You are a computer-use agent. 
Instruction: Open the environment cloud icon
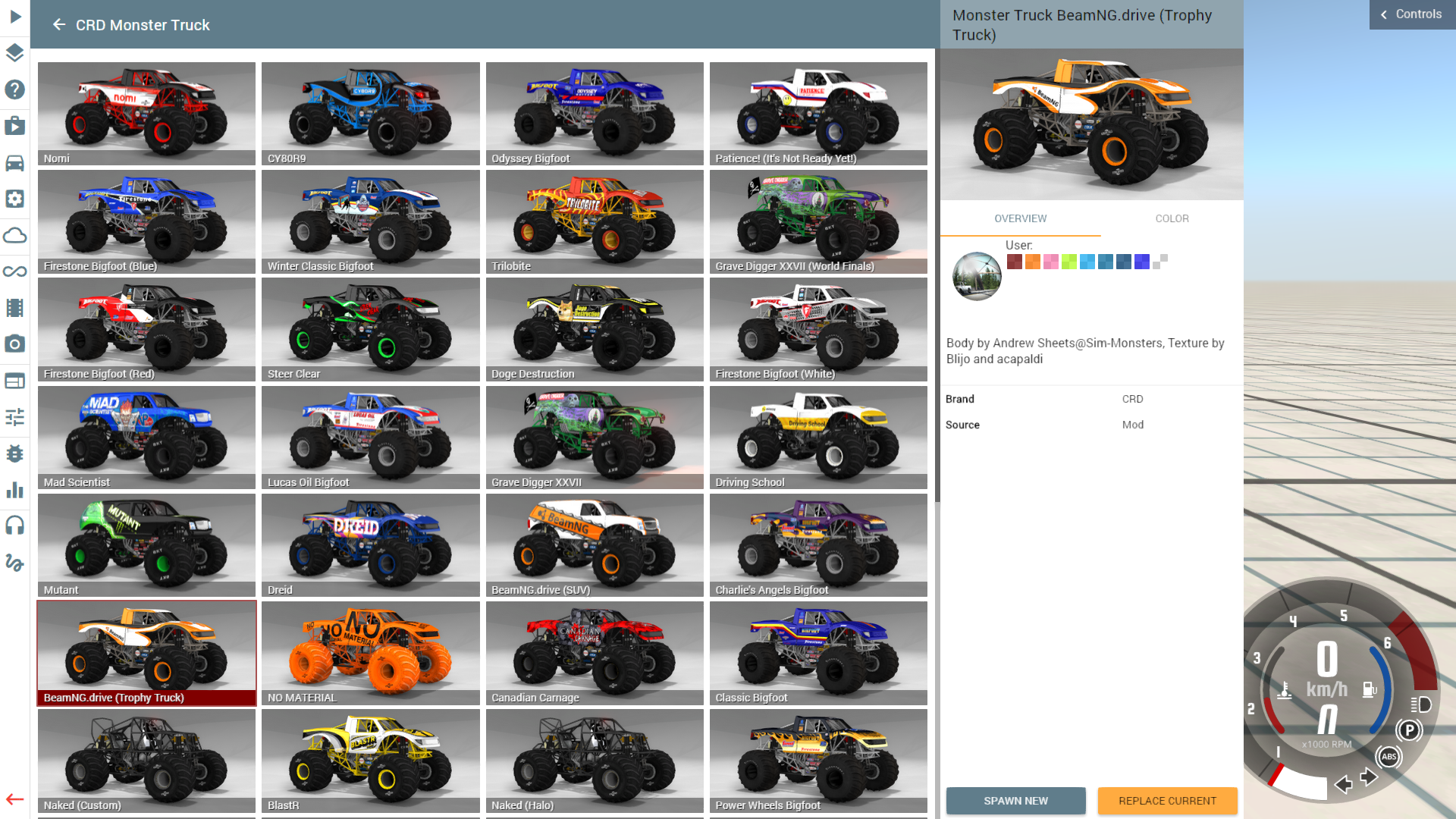(x=15, y=235)
